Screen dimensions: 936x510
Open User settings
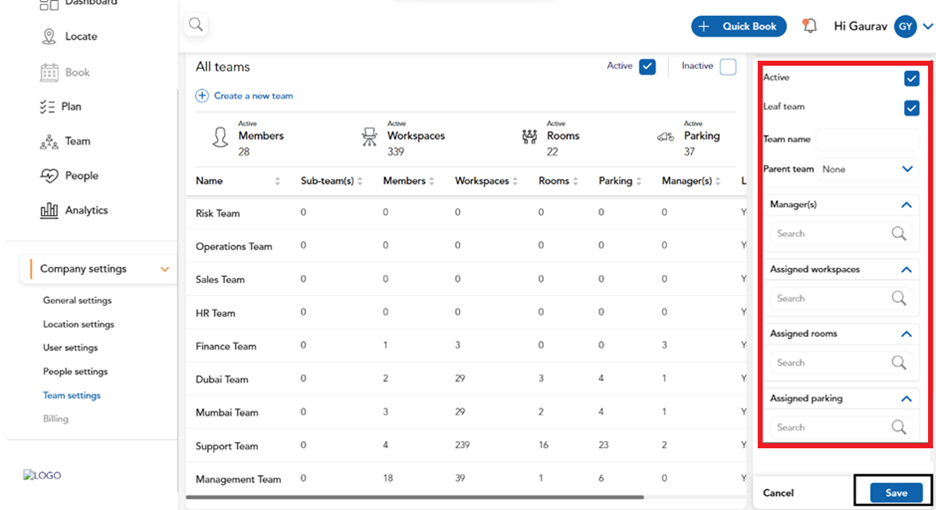[x=70, y=348]
